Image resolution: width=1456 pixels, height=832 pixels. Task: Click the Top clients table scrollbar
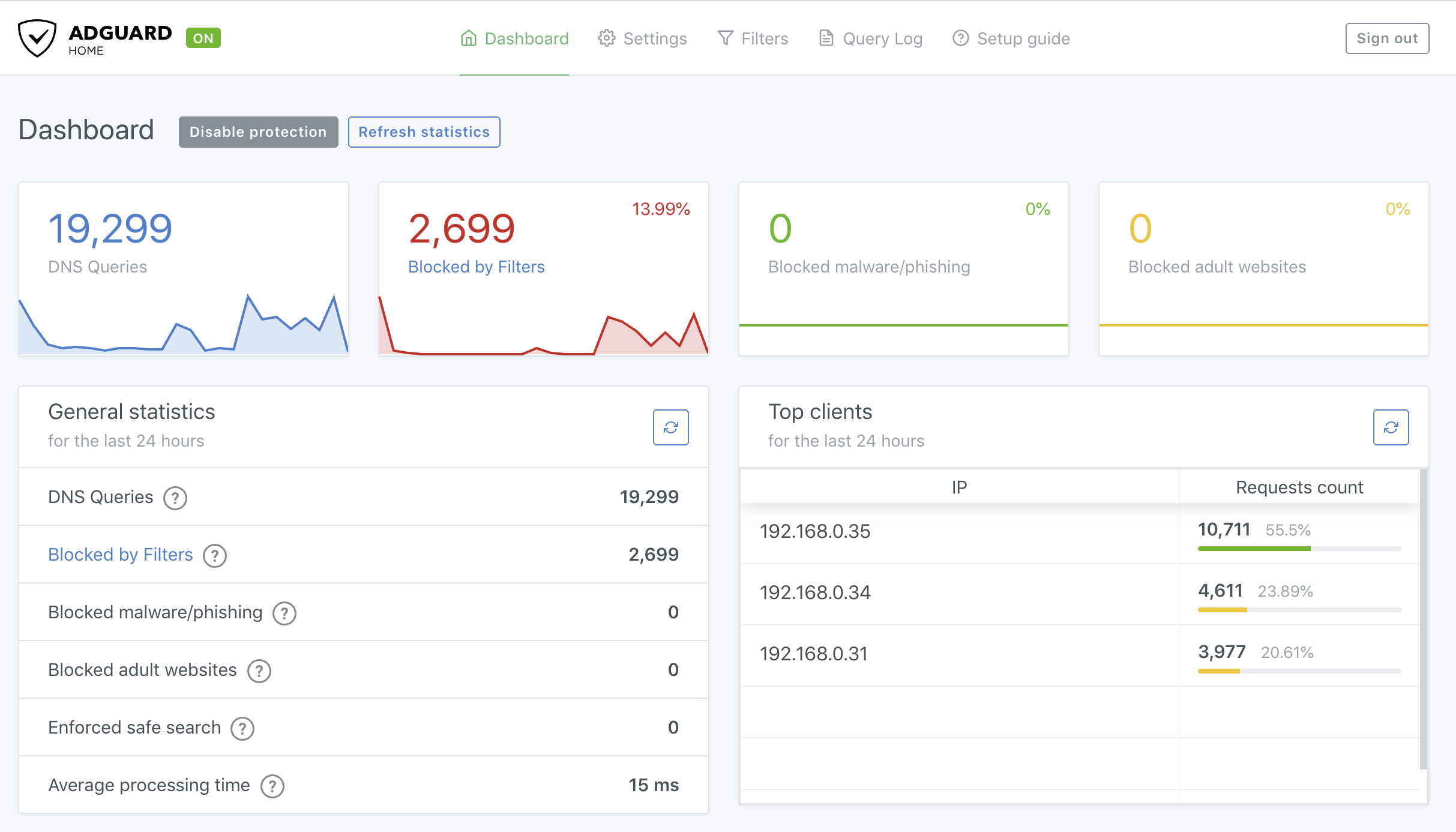click(1423, 618)
